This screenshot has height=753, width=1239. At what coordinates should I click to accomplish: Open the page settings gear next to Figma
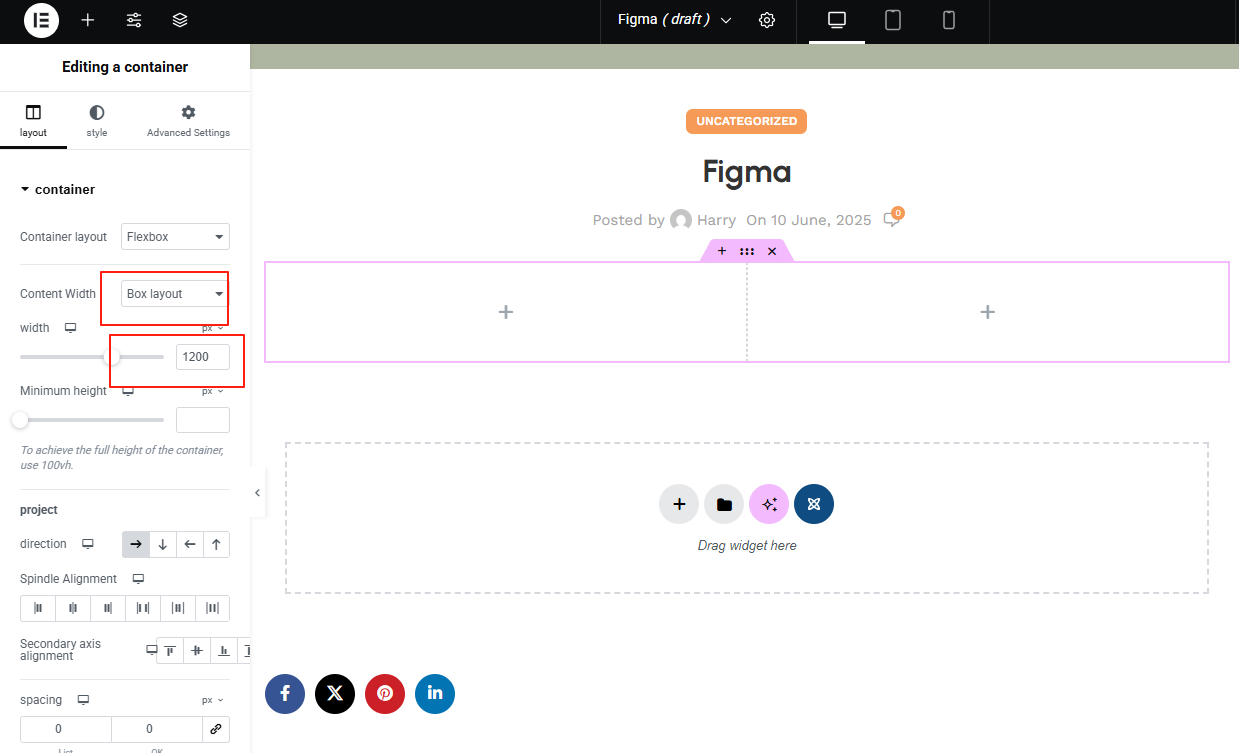766,20
